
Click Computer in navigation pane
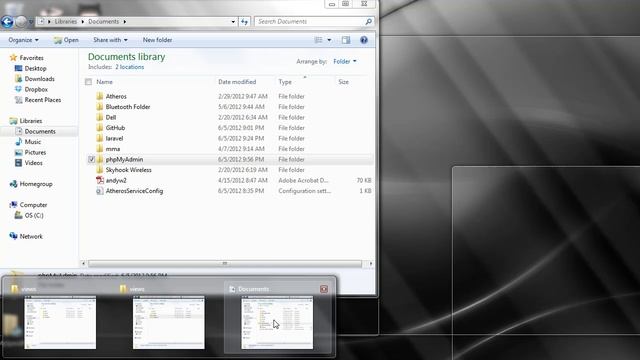click(x=33, y=205)
